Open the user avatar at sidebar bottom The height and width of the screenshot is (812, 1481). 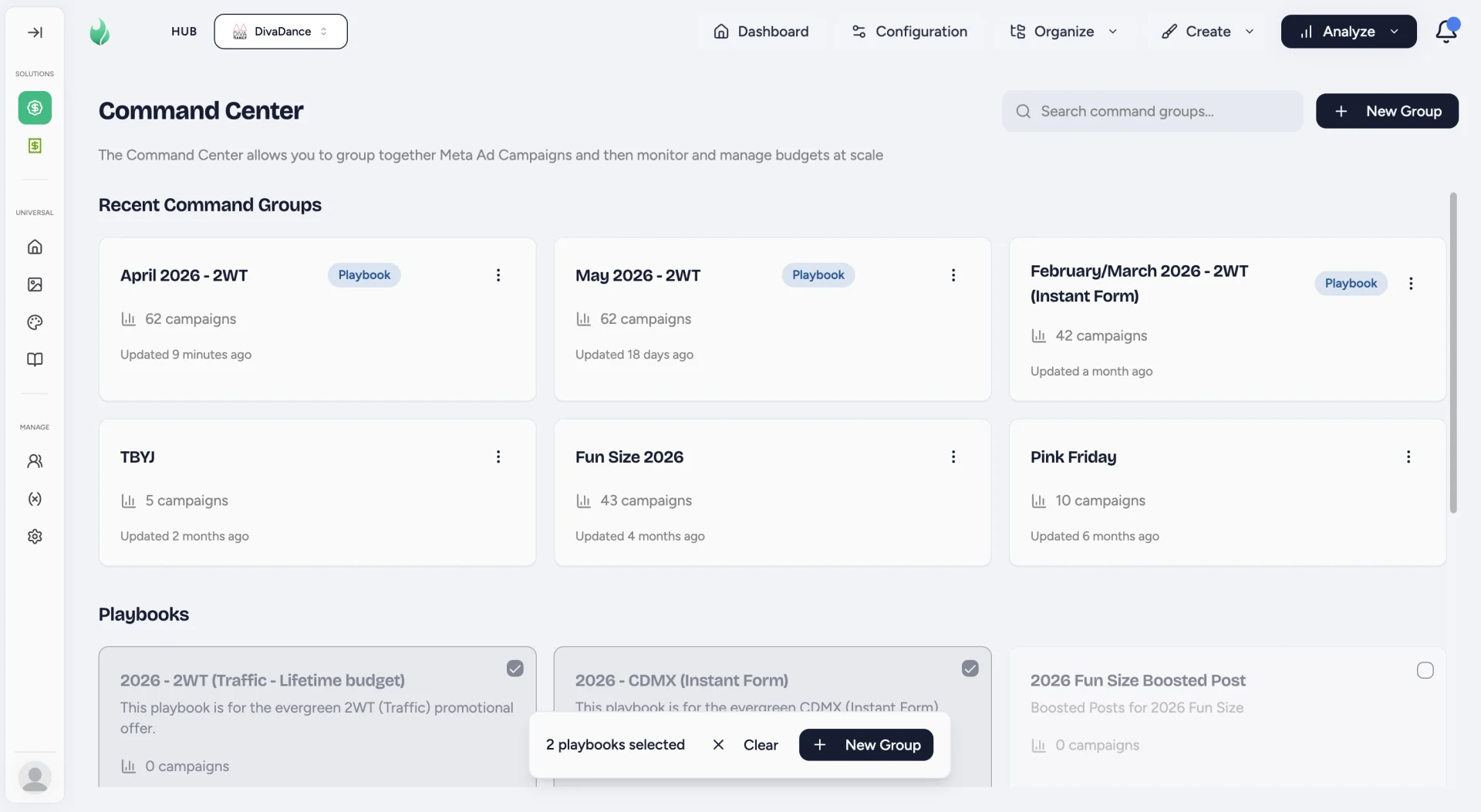[35, 777]
